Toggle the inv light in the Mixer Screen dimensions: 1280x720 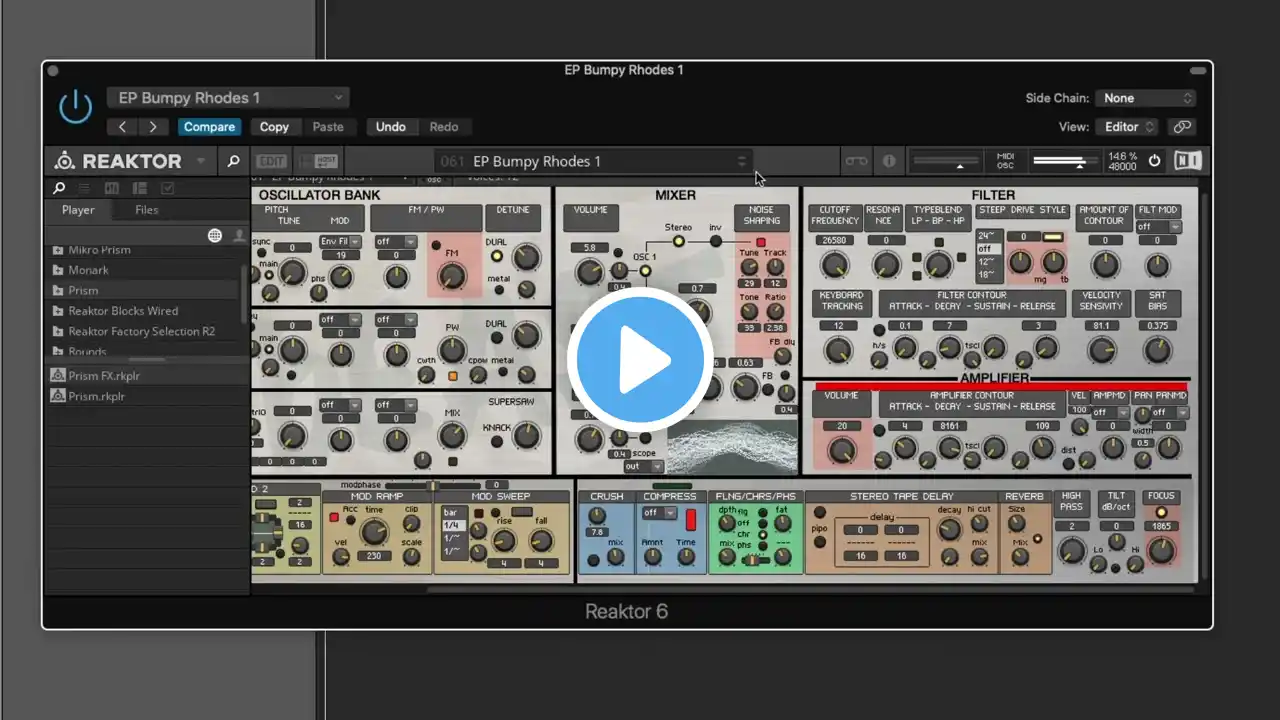coord(716,241)
